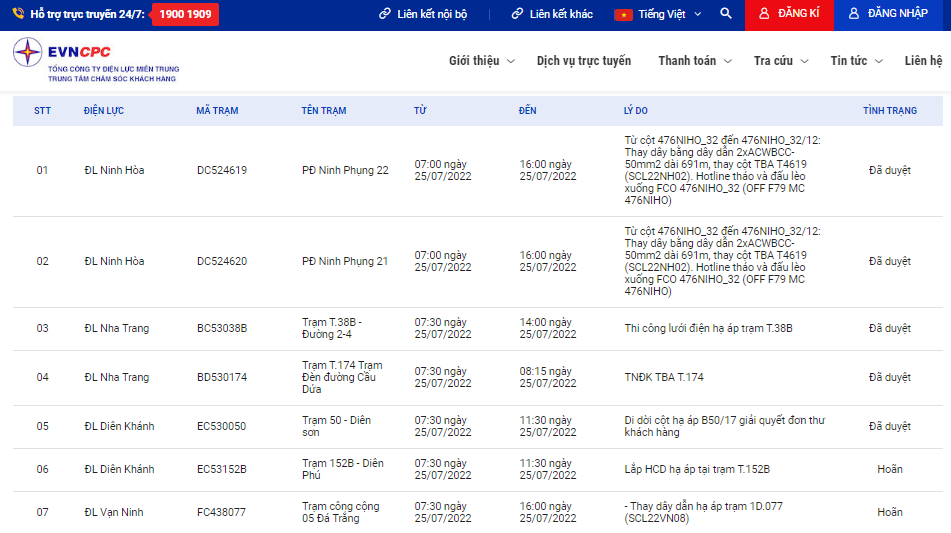Click the chain icon beside Liên kết khác

click(518, 14)
